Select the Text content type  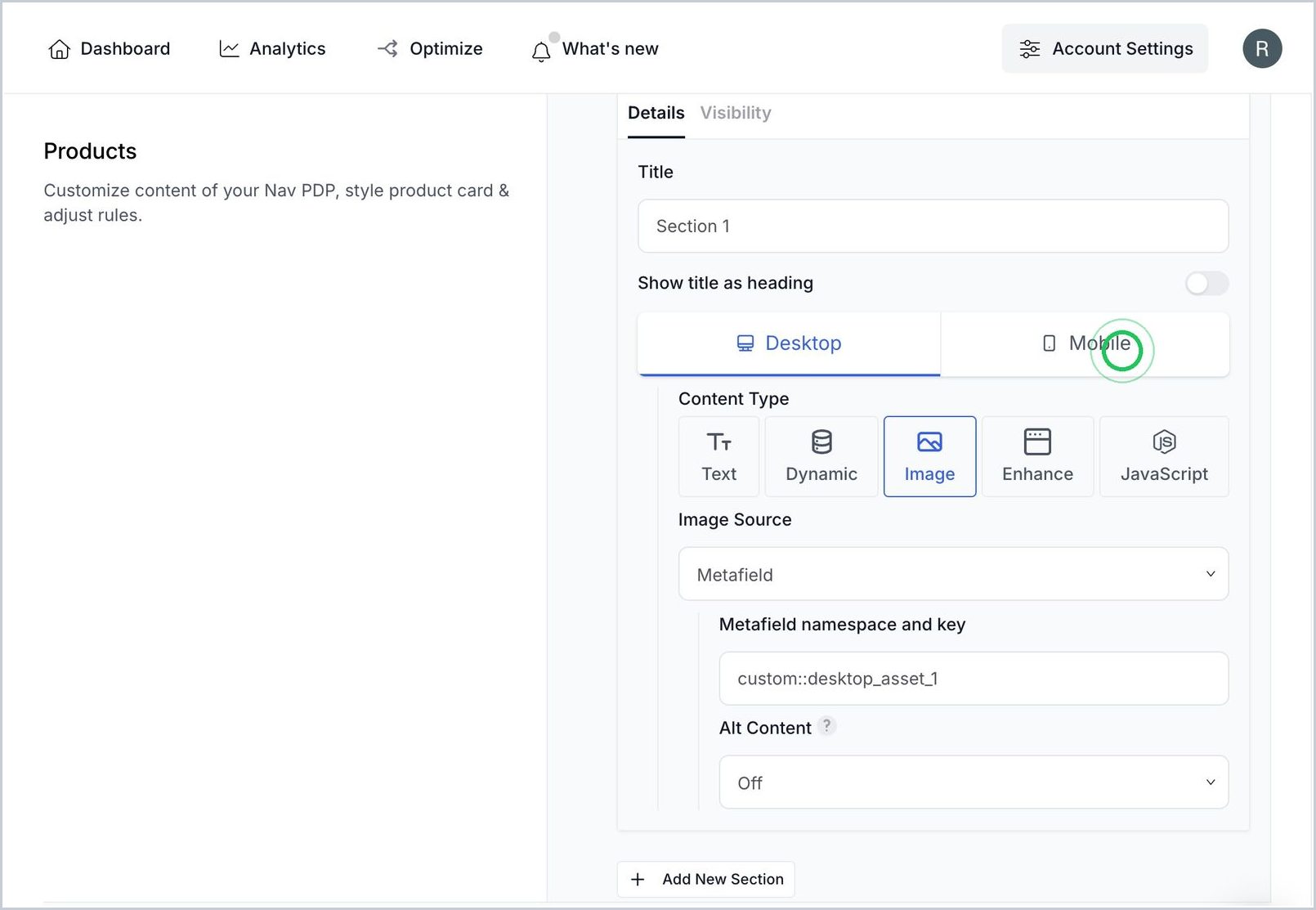[x=719, y=456]
